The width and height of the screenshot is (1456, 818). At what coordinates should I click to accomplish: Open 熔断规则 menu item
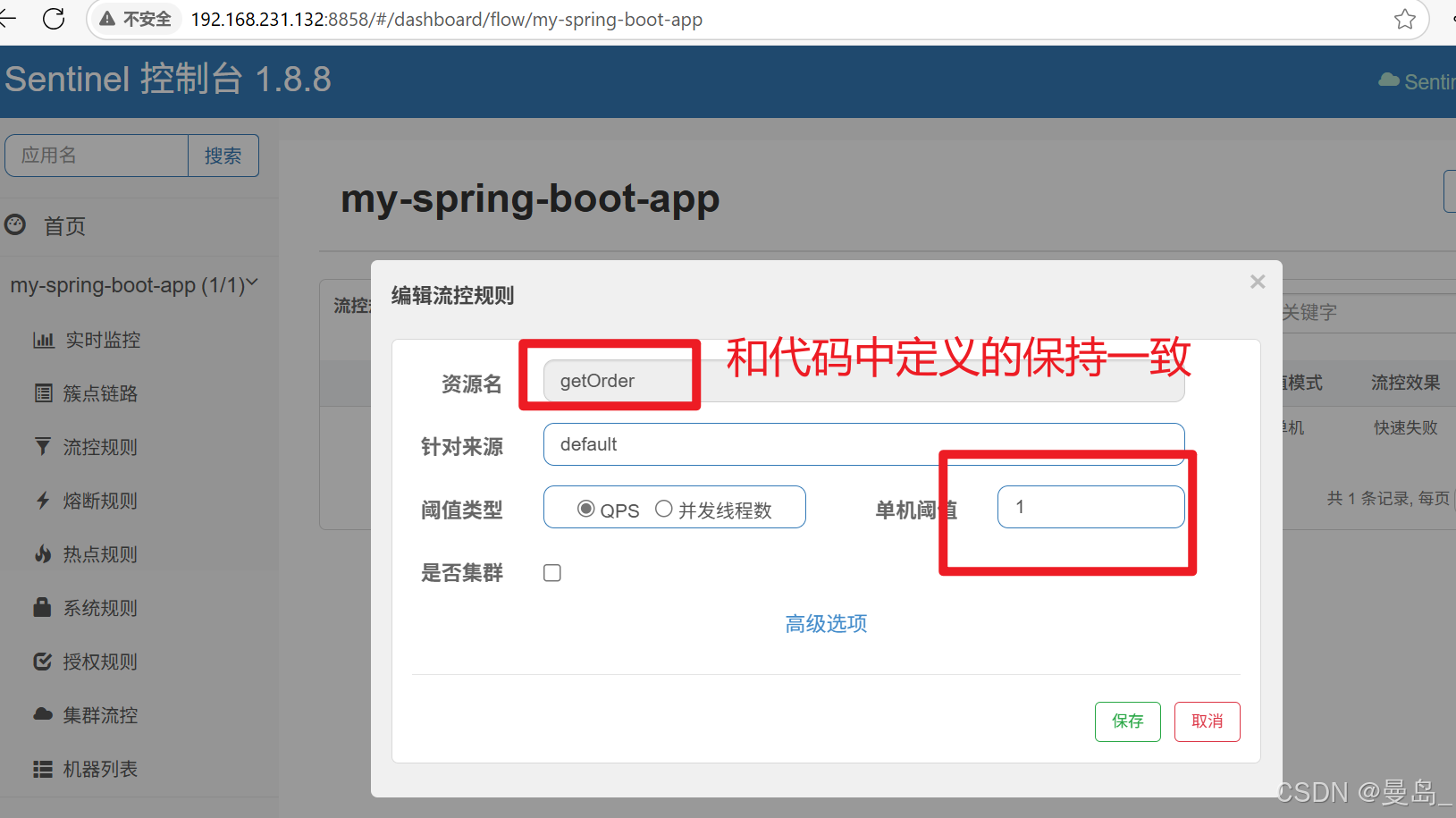tap(100, 501)
